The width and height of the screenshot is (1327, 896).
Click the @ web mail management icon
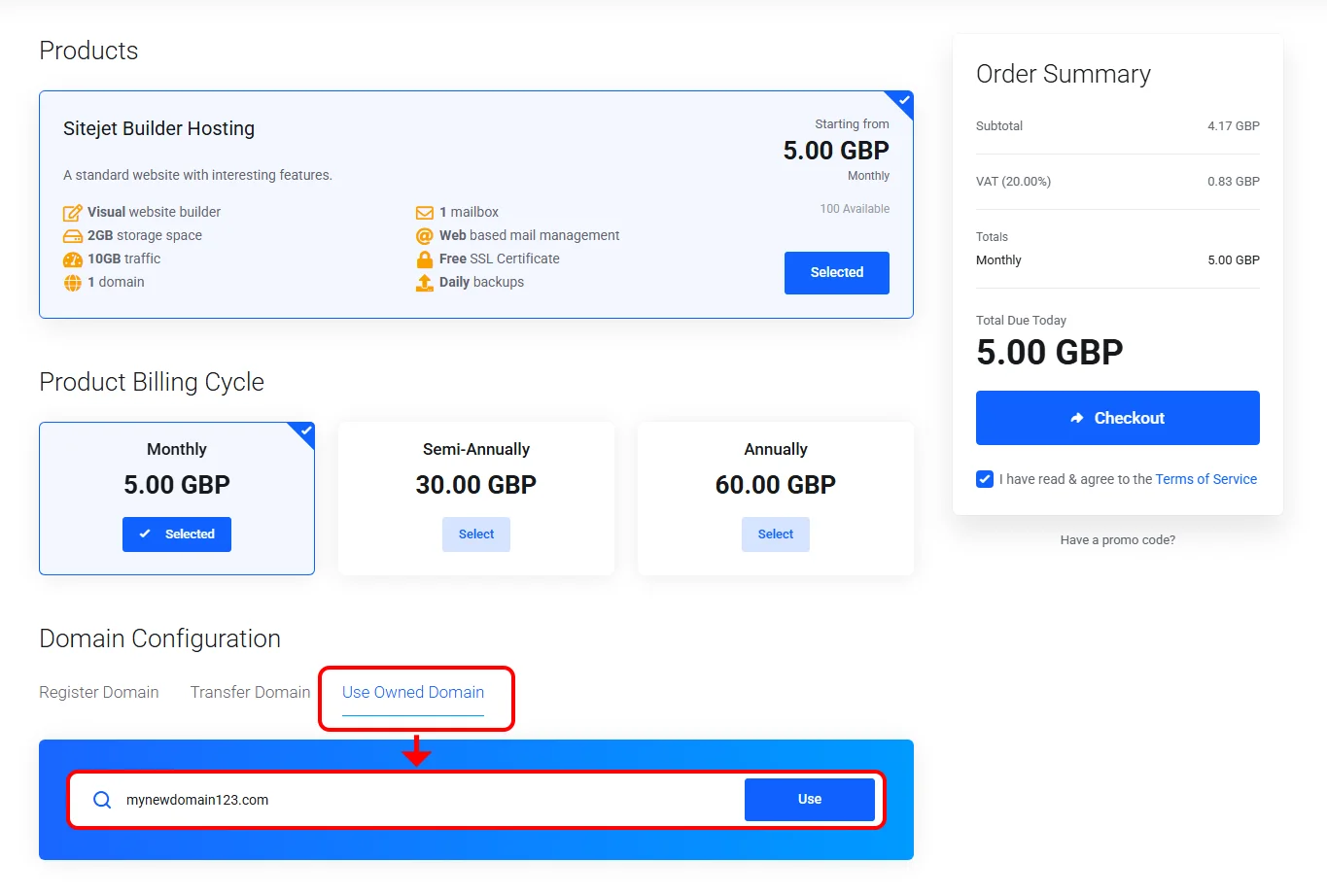click(424, 236)
